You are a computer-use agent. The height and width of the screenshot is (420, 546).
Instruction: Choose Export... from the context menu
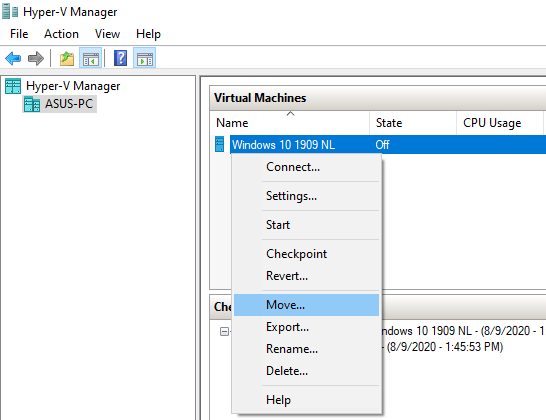click(x=306, y=327)
